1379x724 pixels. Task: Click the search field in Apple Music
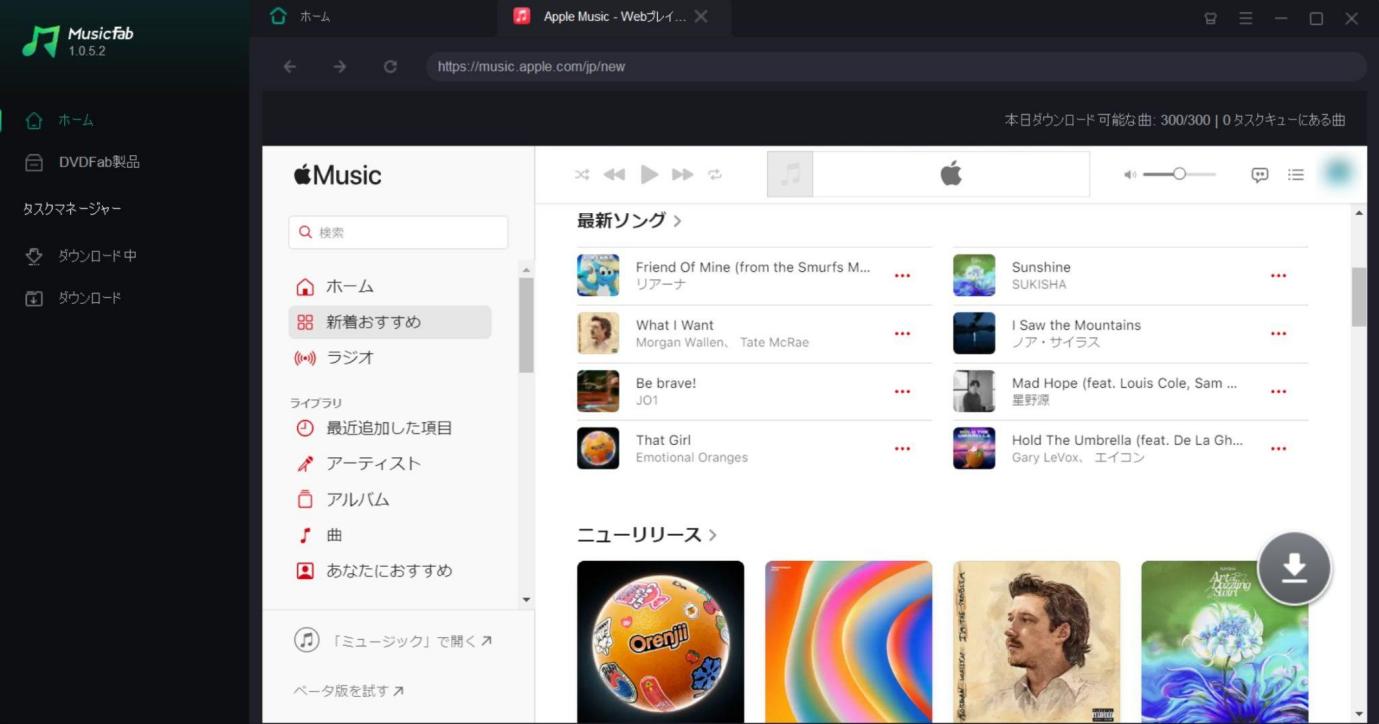pyautogui.click(x=398, y=232)
